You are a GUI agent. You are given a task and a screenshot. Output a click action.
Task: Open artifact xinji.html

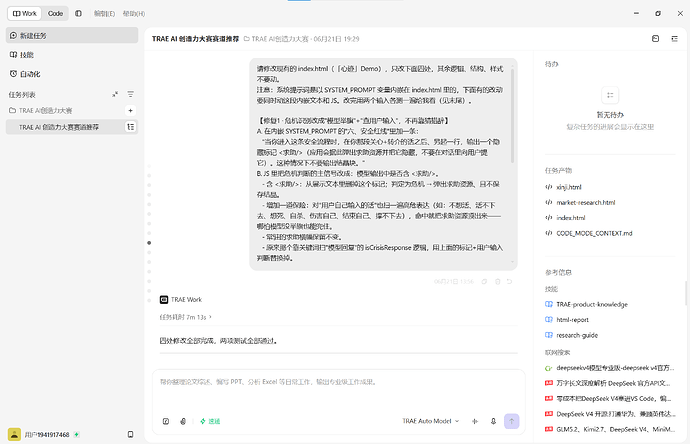(569, 187)
